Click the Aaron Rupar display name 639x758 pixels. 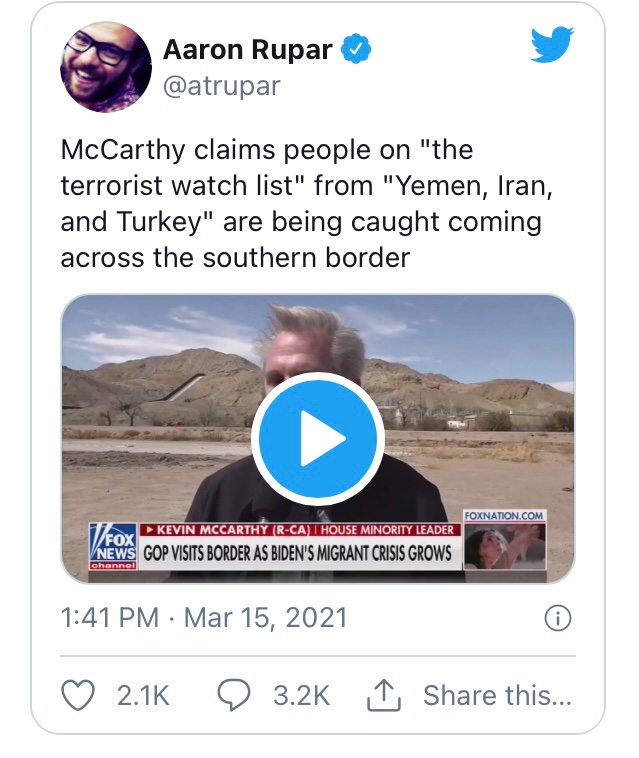coord(248,50)
